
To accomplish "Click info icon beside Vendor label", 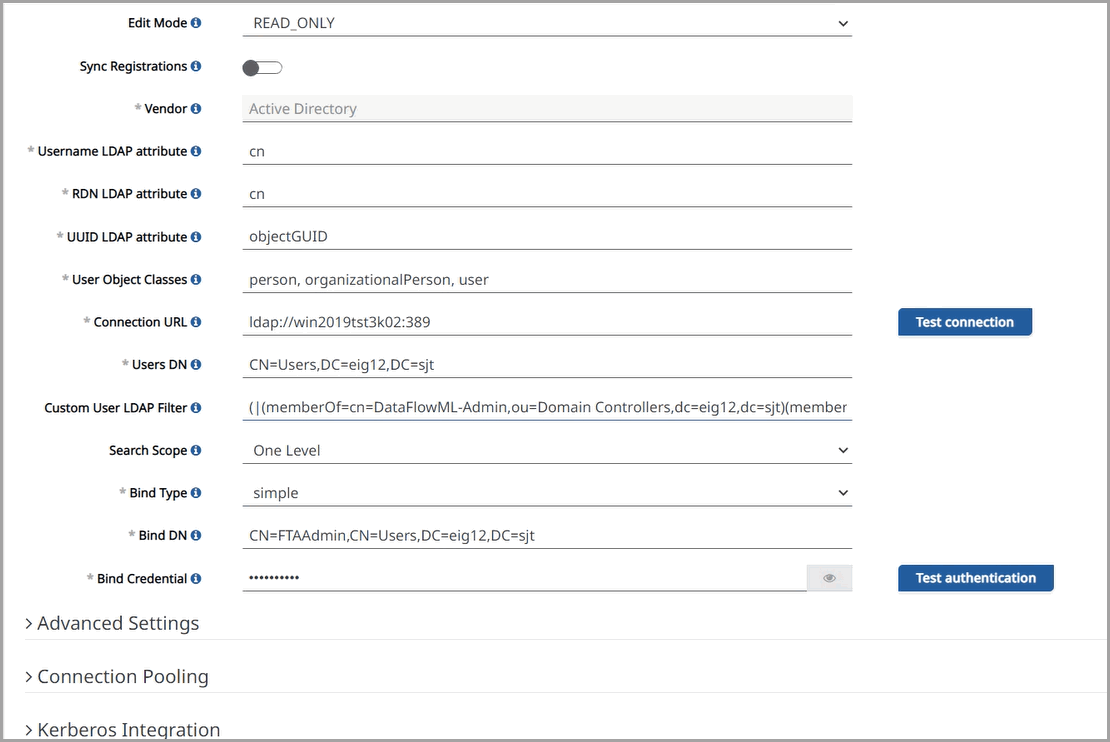I will click(x=196, y=109).
